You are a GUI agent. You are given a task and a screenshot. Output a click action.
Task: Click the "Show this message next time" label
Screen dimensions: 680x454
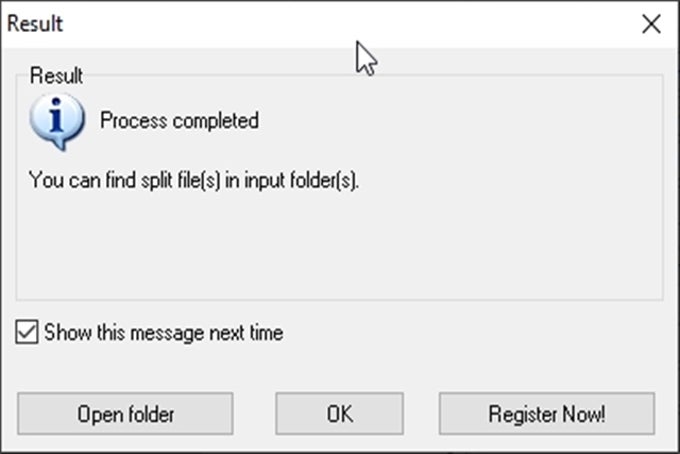click(x=163, y=333)
